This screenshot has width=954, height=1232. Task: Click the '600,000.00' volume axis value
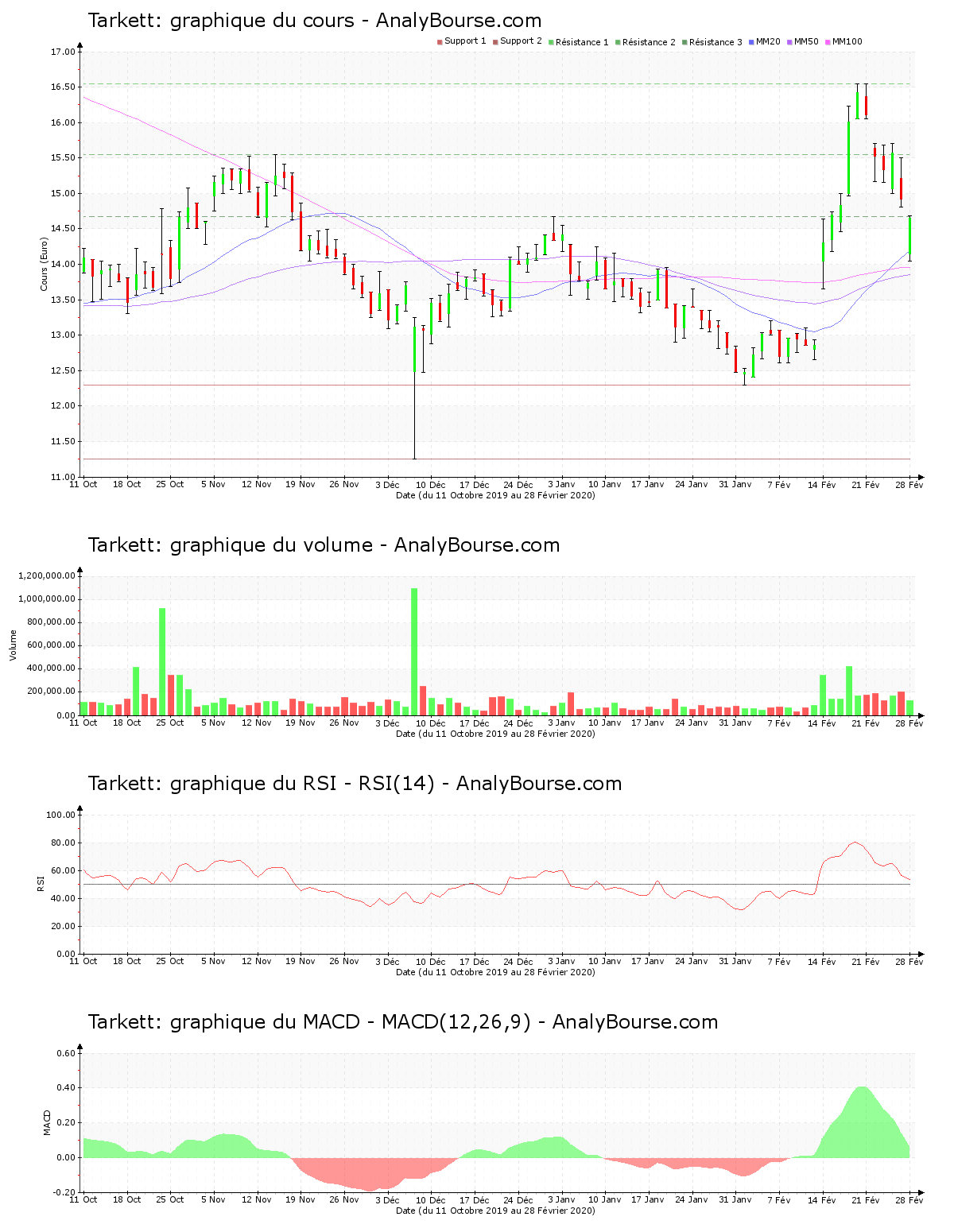click(x=52, y=645)
